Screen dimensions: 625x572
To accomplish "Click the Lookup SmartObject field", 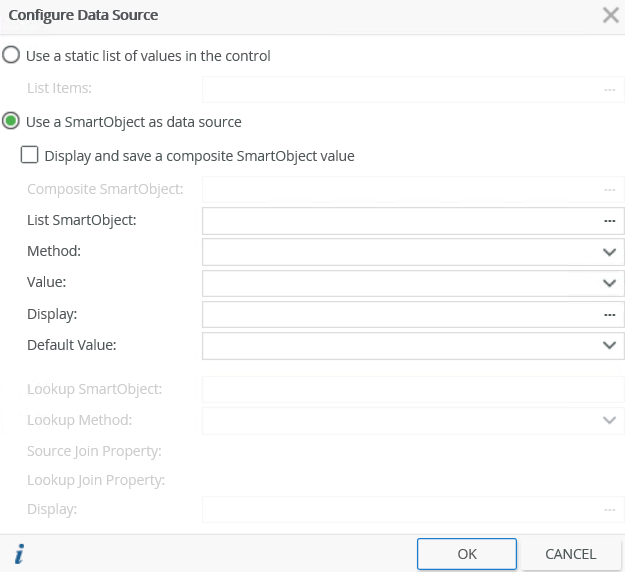I will (x=412, y=389).
